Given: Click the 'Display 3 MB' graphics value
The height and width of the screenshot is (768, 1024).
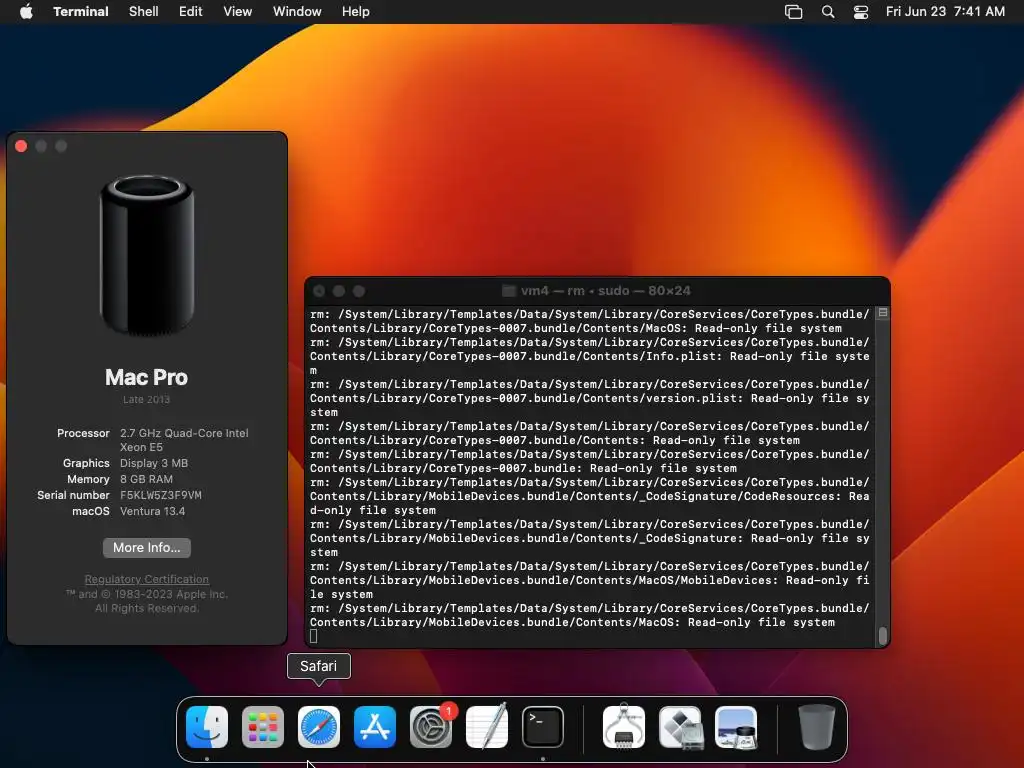Looking at the screenshot, I should 153,463.
